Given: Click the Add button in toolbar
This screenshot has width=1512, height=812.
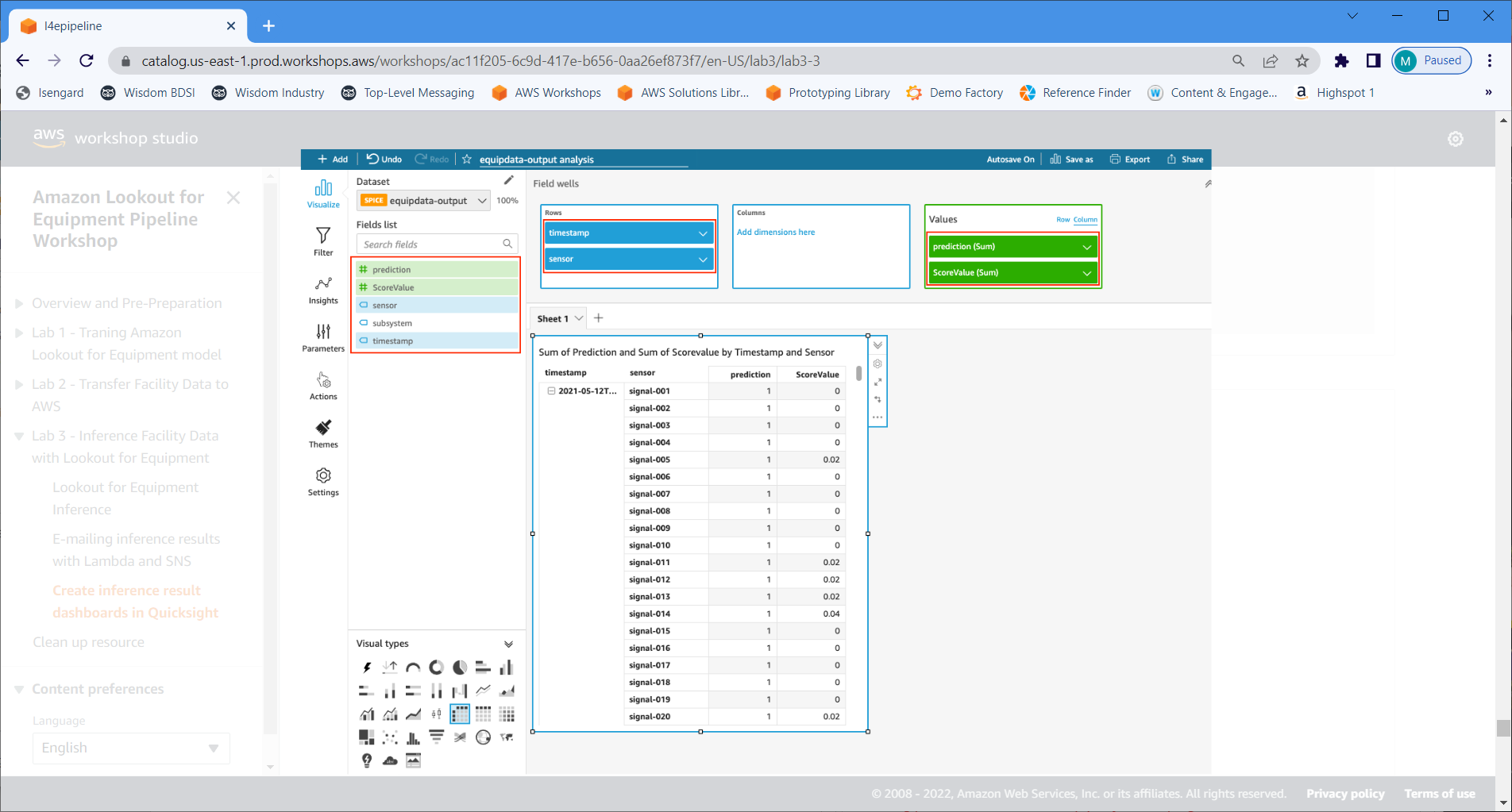Looking at the screenshot, I should pos(333,160).
